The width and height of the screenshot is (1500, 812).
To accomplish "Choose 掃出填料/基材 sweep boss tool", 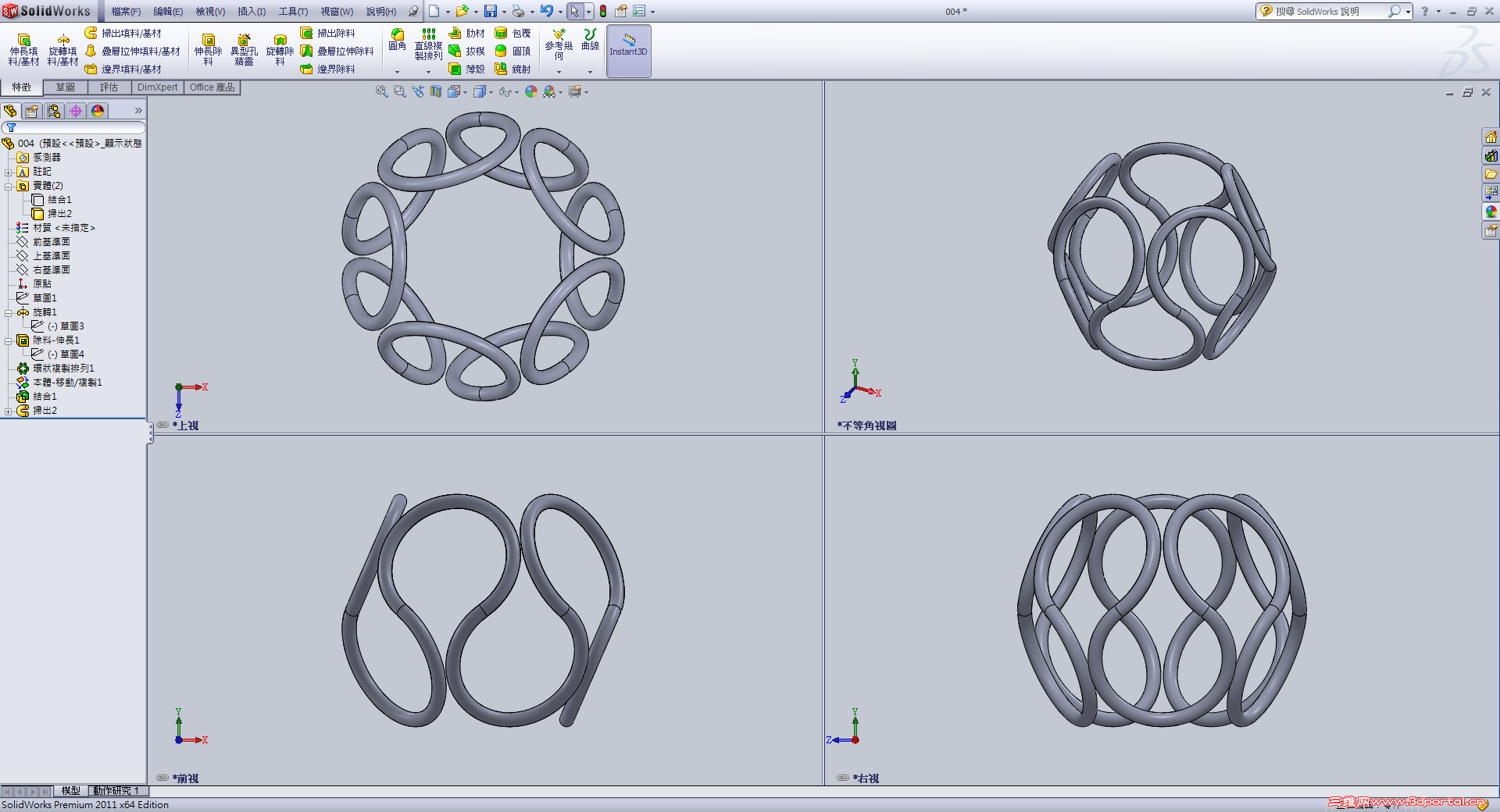I will pos(123,33).
